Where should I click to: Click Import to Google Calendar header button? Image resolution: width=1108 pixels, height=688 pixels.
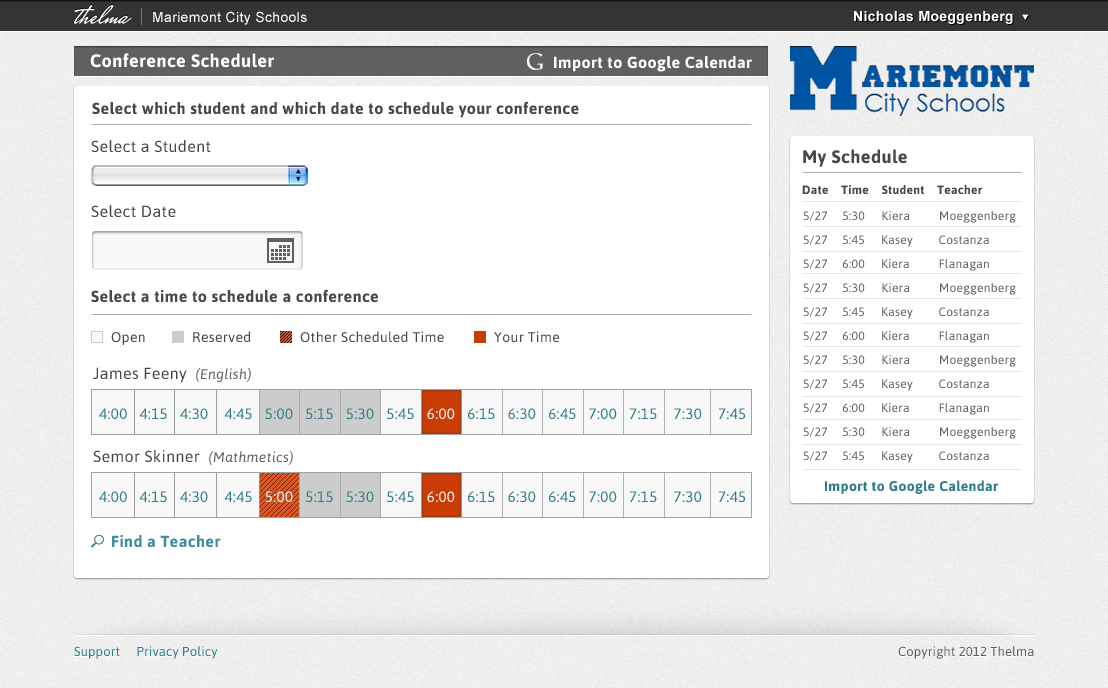click(x=651, y=62)
